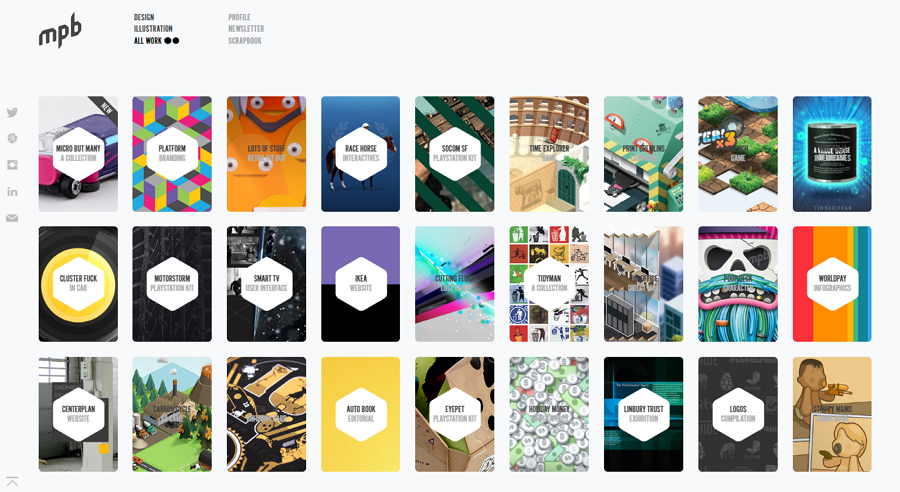900x492 pixels.
Task: Open the Newsletter link
Action: tap(246, 29)
